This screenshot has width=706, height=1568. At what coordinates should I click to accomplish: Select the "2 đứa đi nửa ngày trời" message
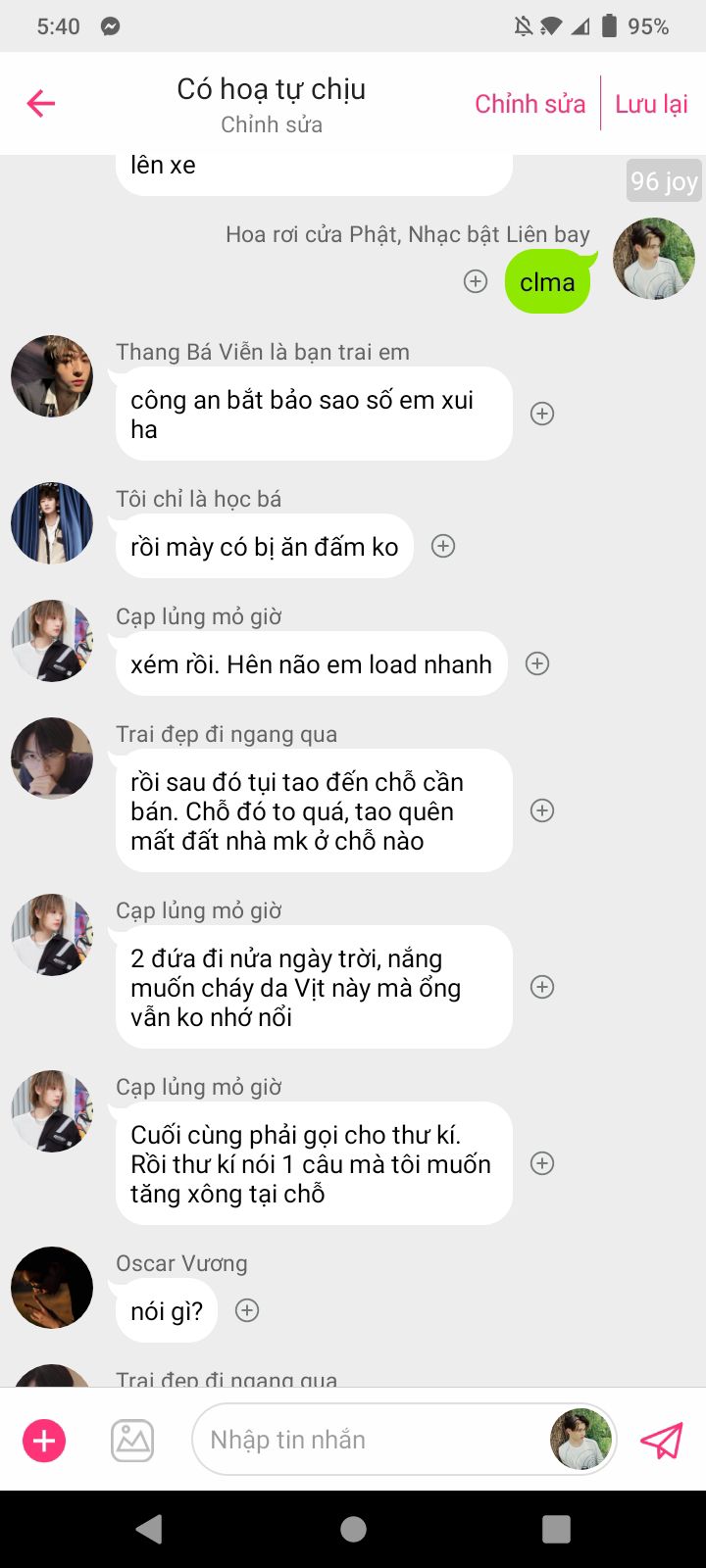314,987
